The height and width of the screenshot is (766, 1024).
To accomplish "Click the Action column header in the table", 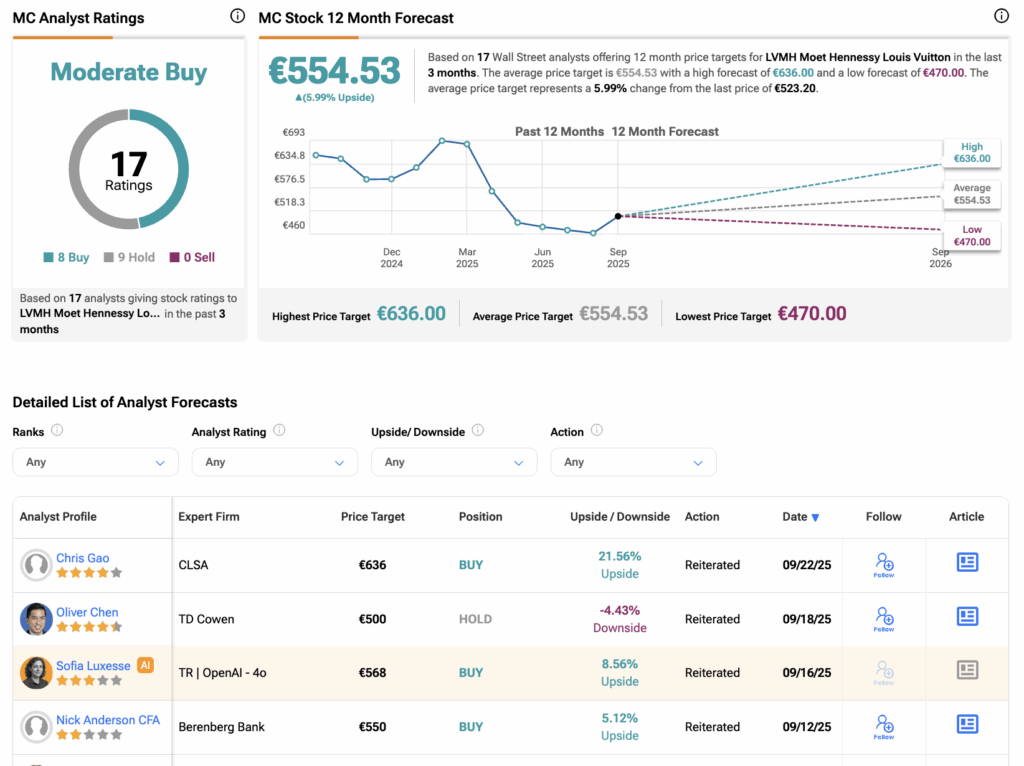I will (x=702, y=517).
